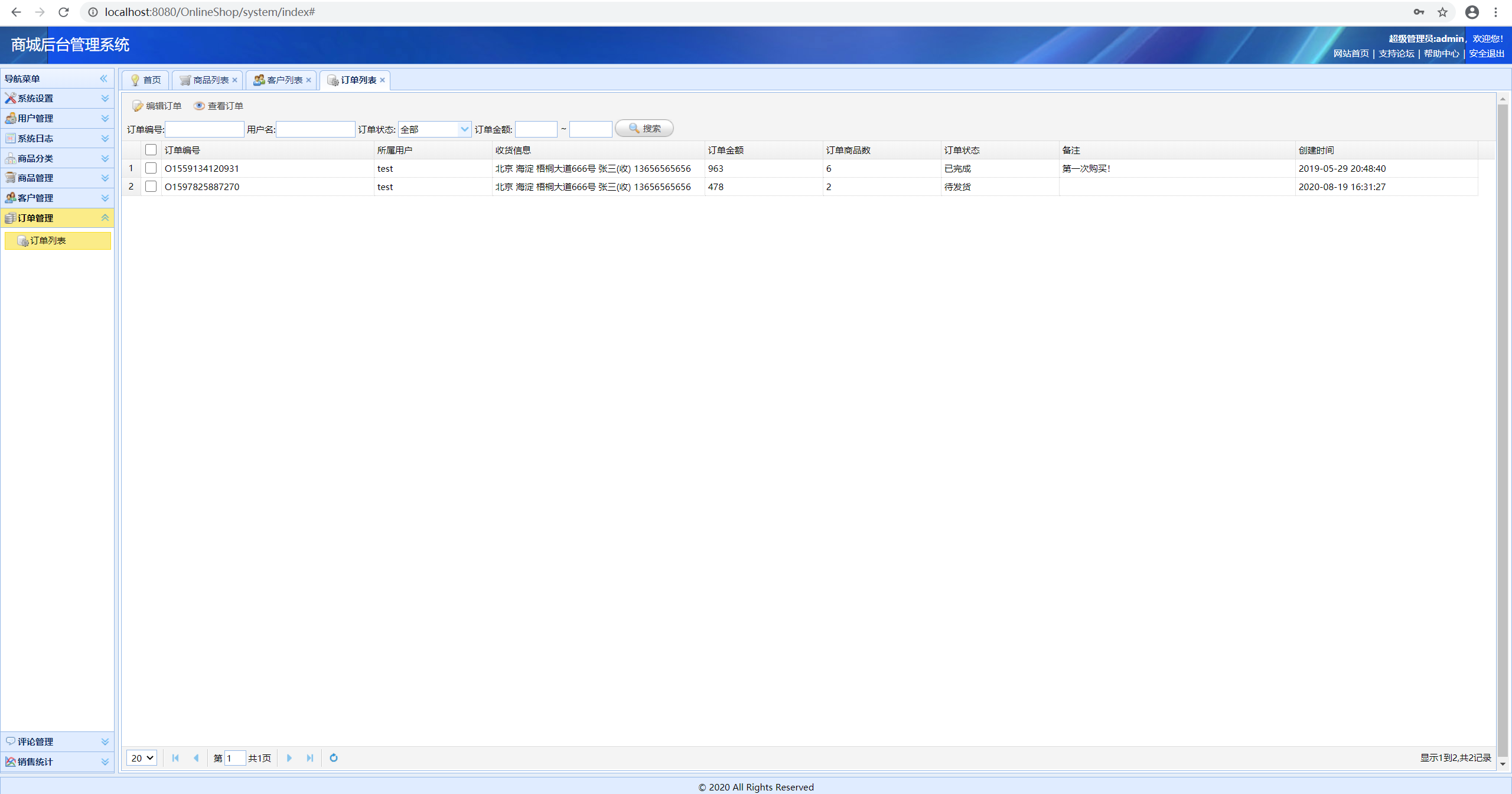The image size is (1512, 794).
Task: Open the browser three-dot menu
Action: coord(1496,12)
